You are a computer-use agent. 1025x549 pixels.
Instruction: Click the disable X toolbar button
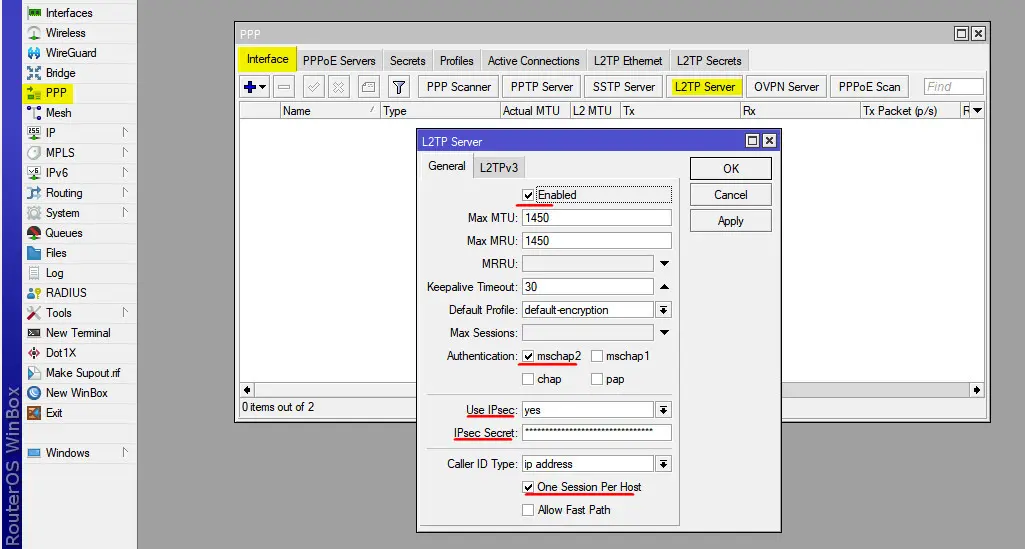pos(338,87)
